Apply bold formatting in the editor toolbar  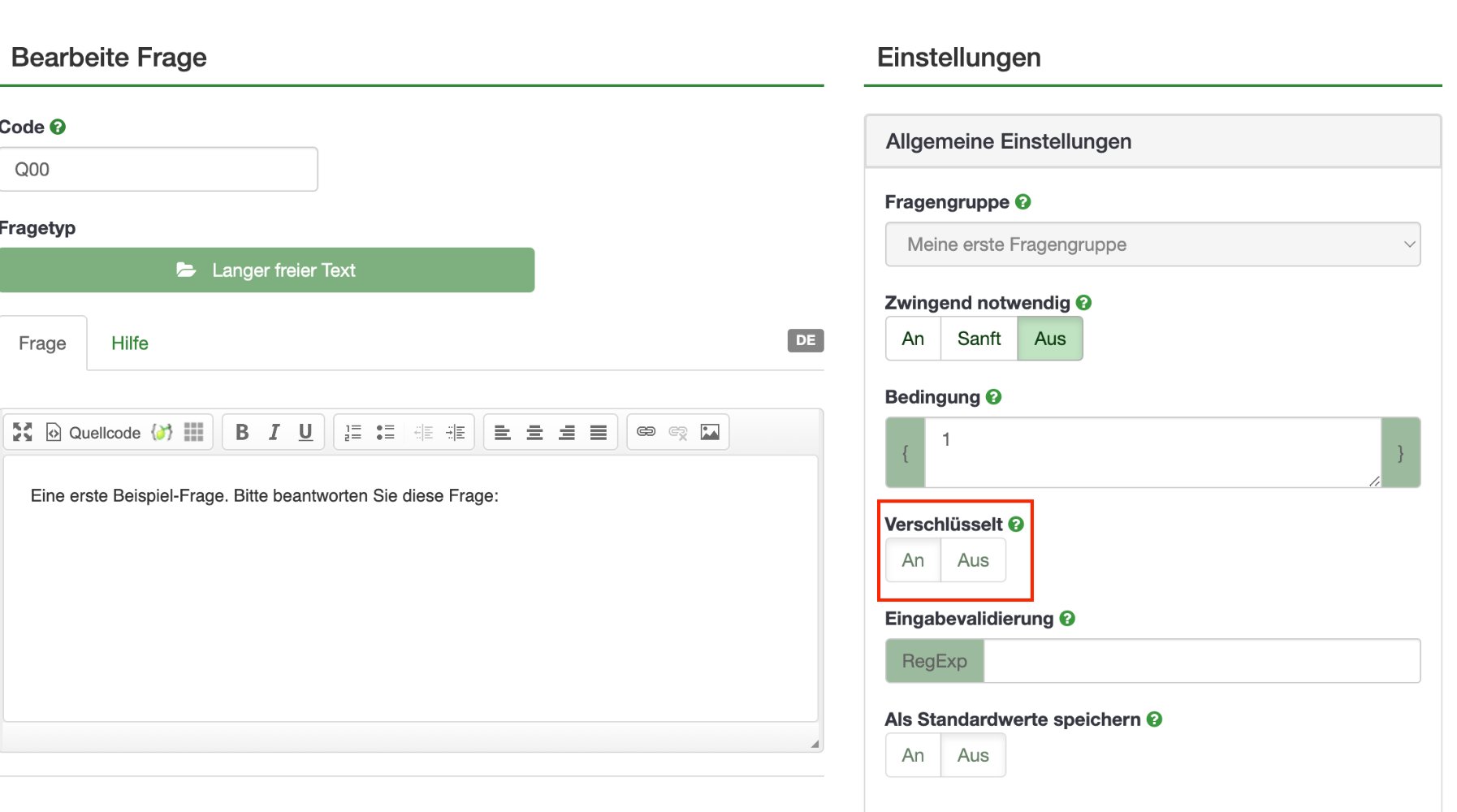click(241, 432)
